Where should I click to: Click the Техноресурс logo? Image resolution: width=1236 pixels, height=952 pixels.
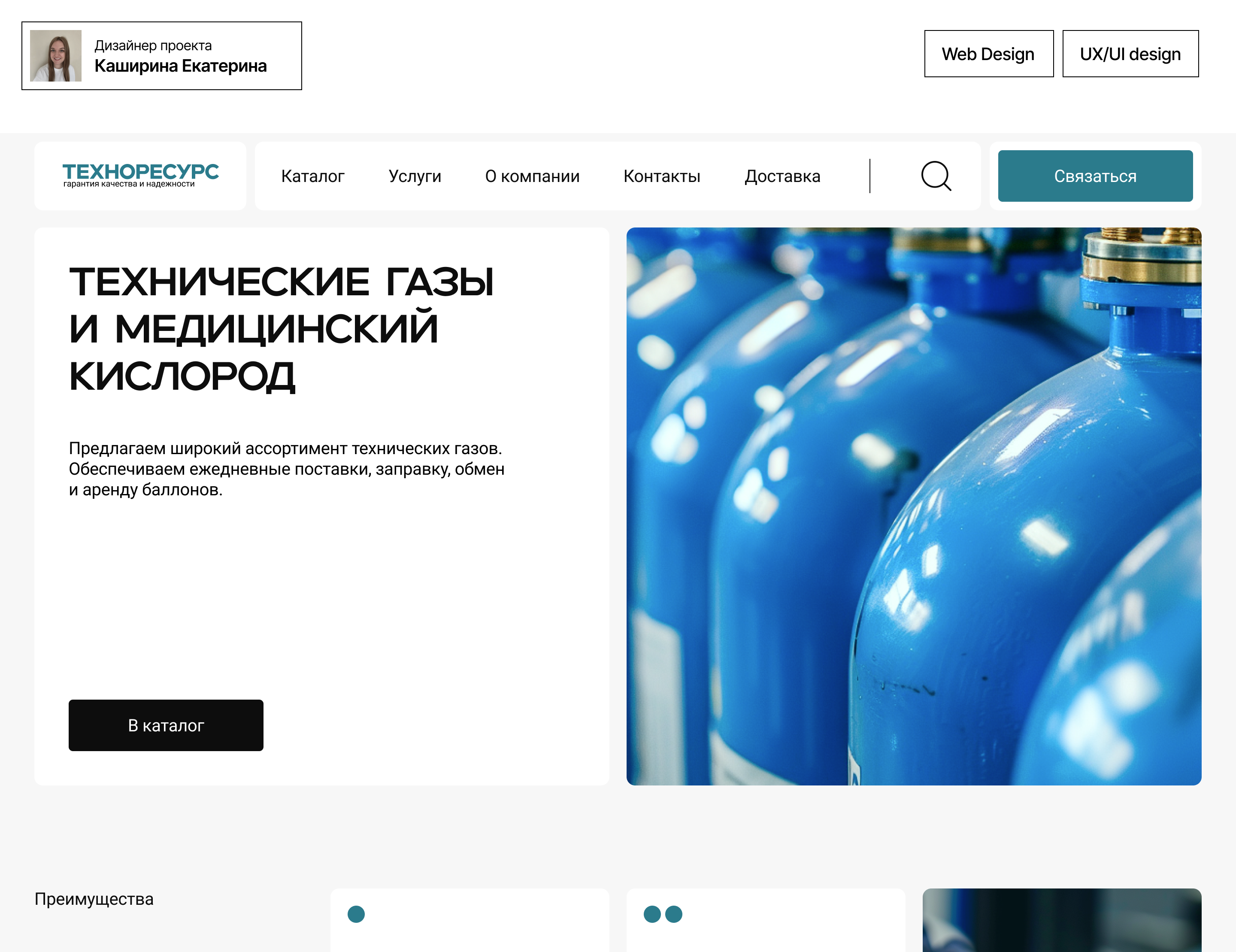pos(140,176)
